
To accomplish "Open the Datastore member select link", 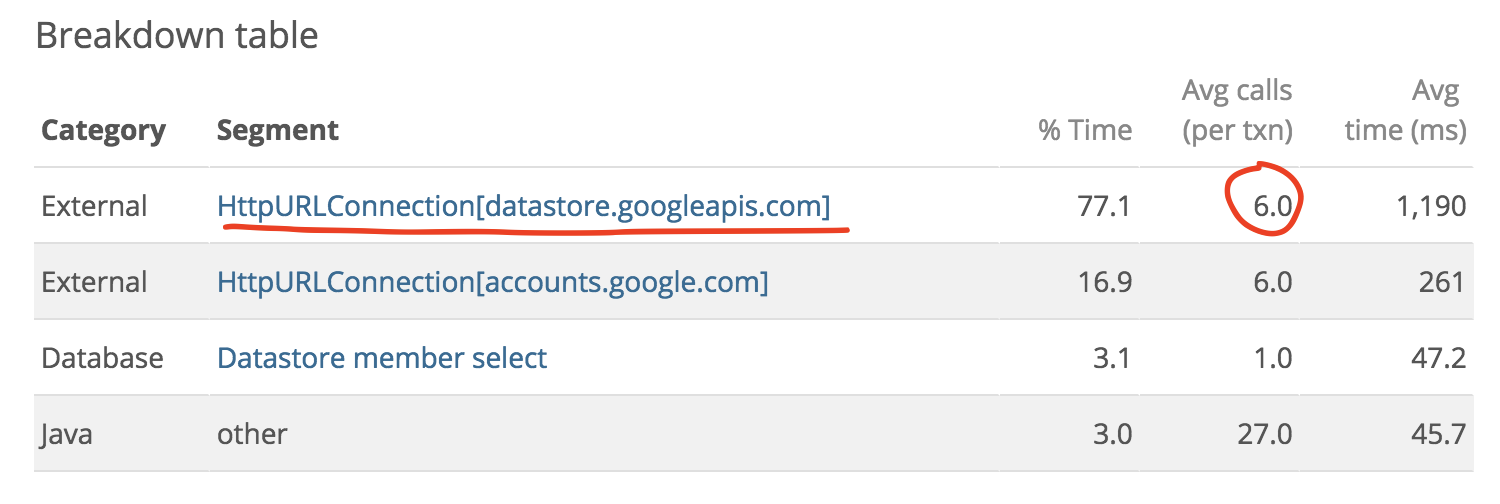I will [382, 358].
